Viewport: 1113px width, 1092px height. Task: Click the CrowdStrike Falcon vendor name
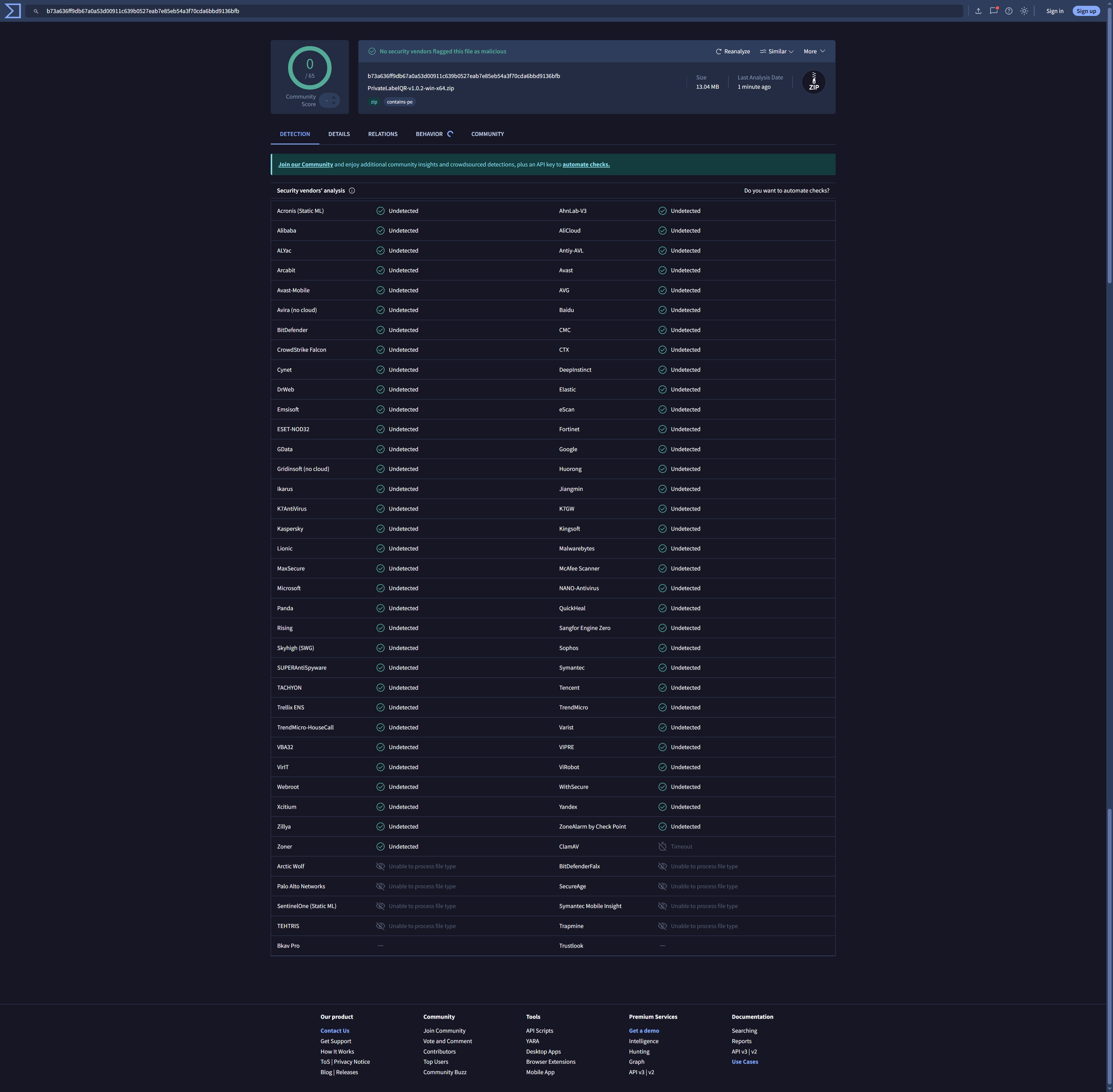[302, 350]
